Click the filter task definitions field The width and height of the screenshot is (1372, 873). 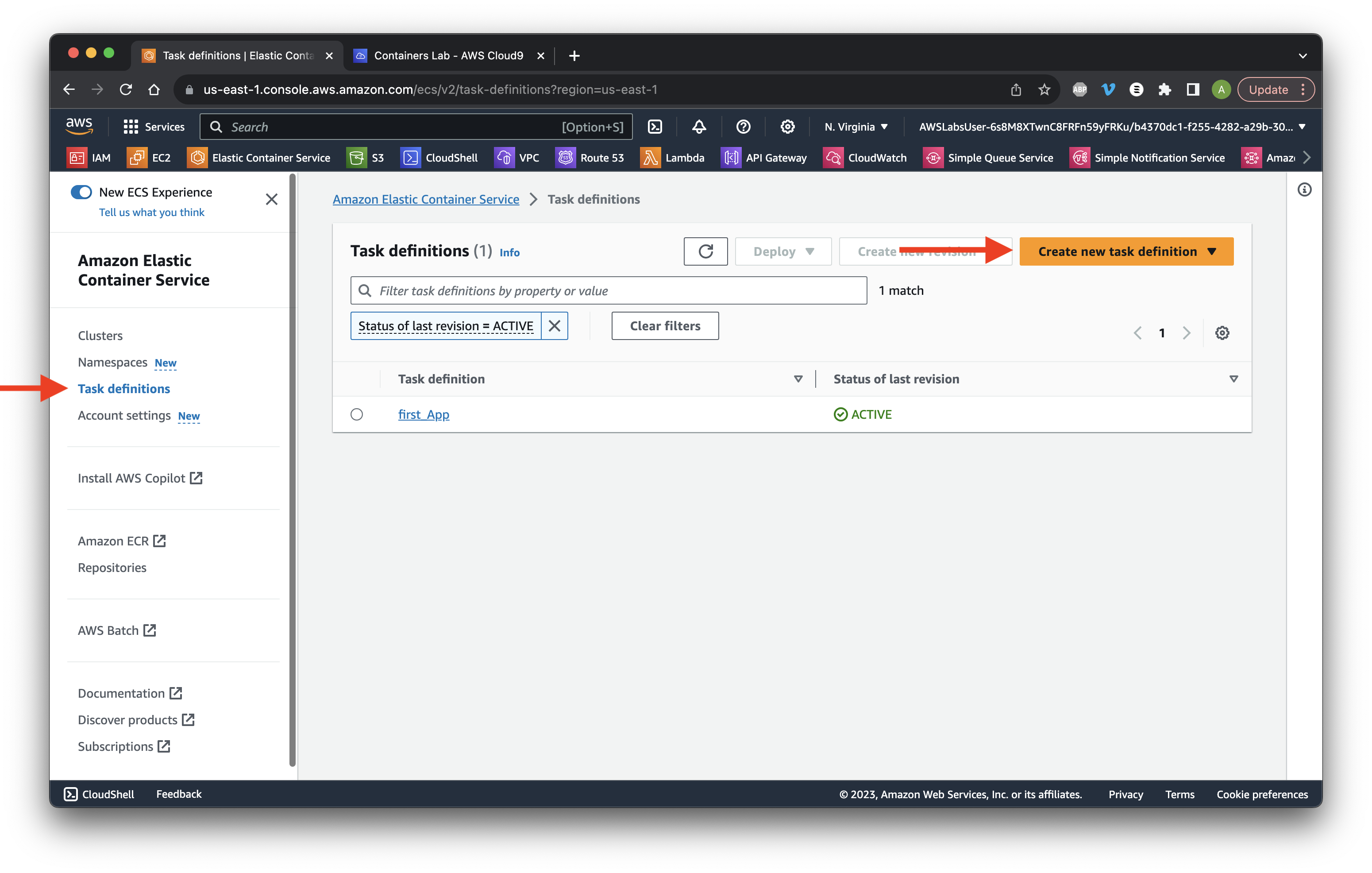(x=609, y=290)
